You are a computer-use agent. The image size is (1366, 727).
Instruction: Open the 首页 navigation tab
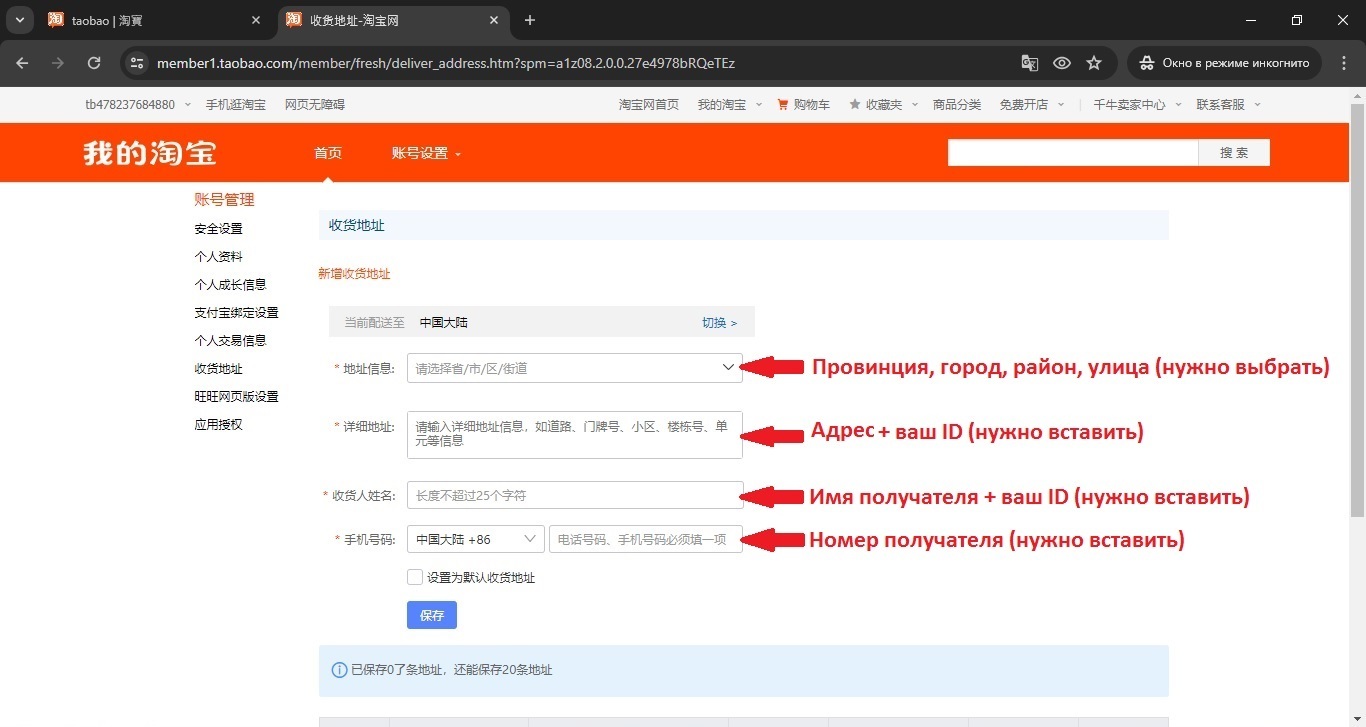tap(328, 153)
